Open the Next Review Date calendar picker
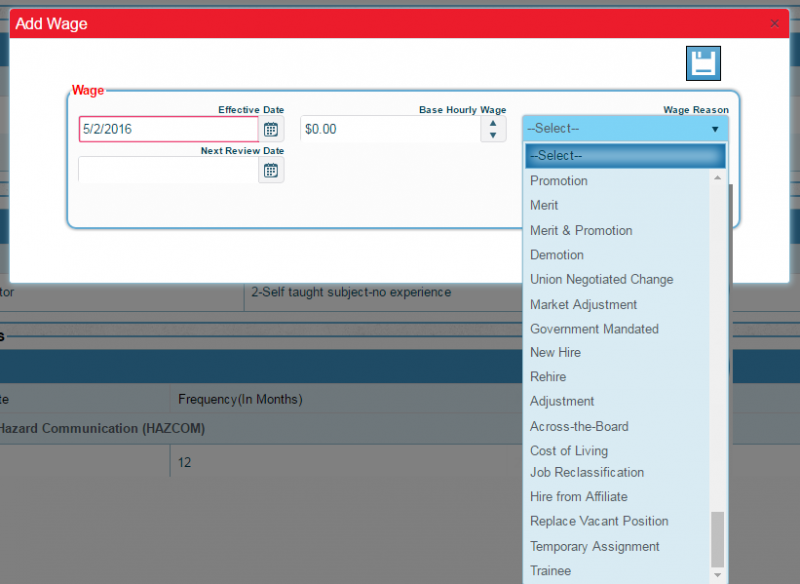The width and height of the screenshot is (800, 584). 269,169
